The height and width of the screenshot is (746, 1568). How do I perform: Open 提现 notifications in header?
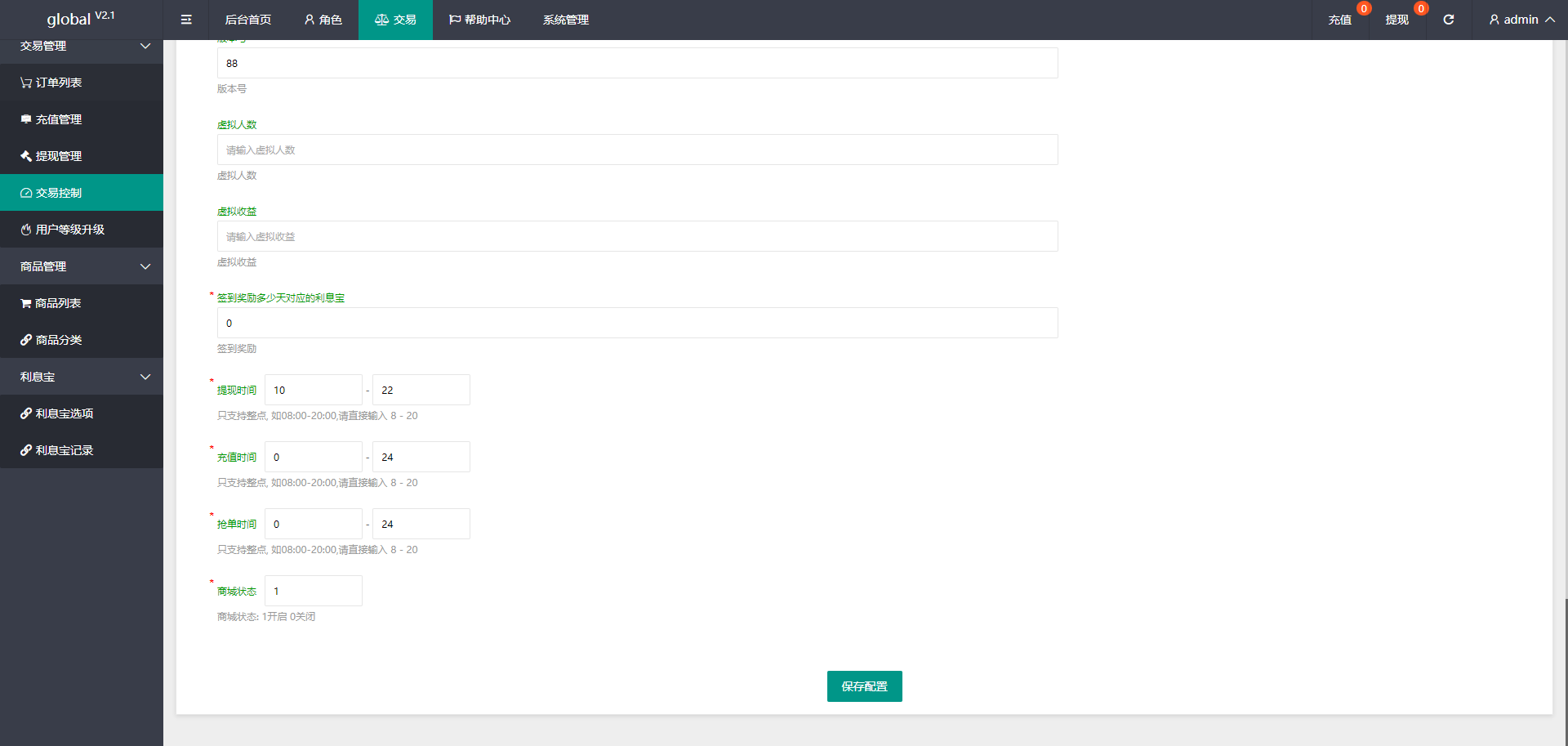[1397, 20]
